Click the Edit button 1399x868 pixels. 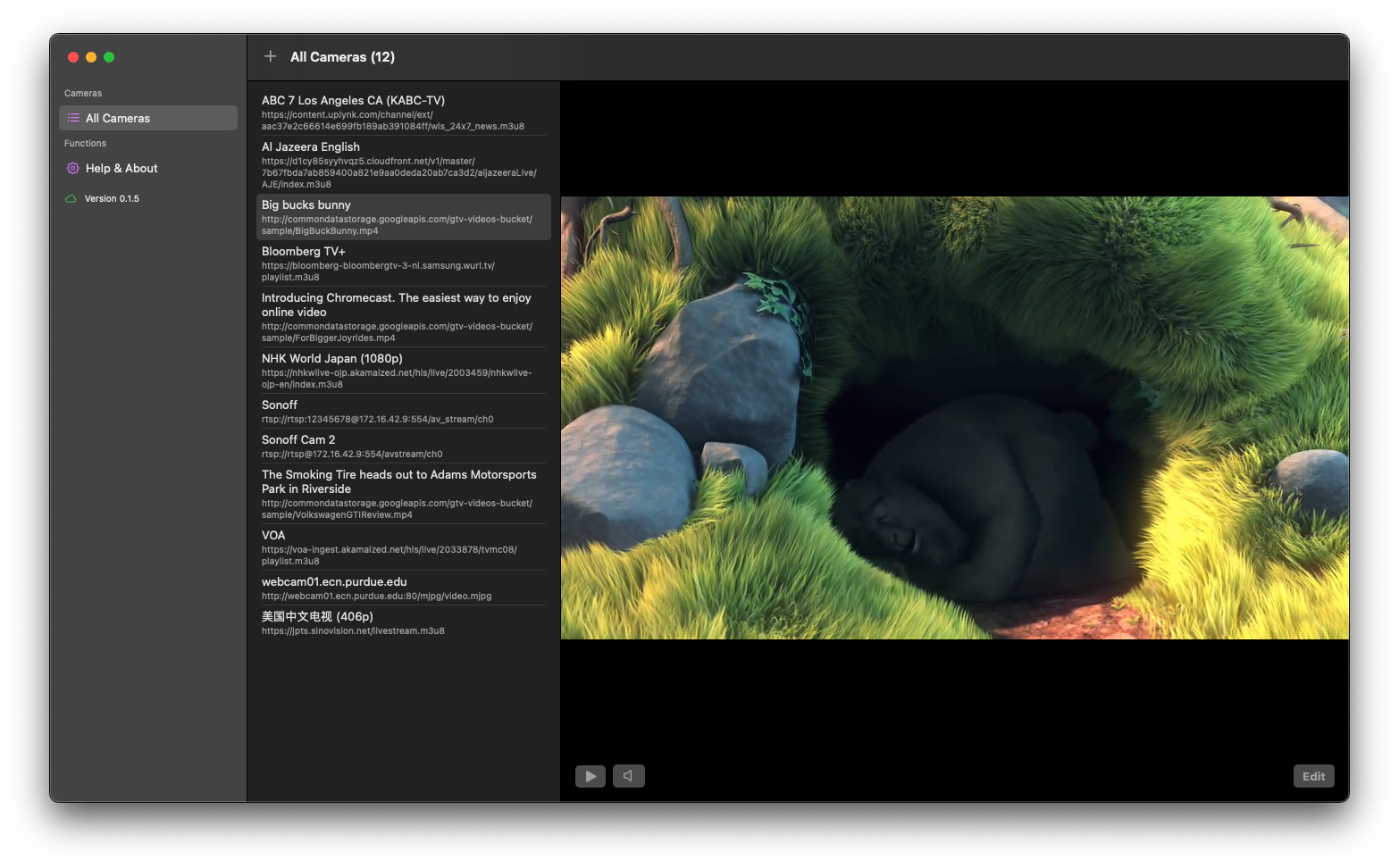[1313, 776]
